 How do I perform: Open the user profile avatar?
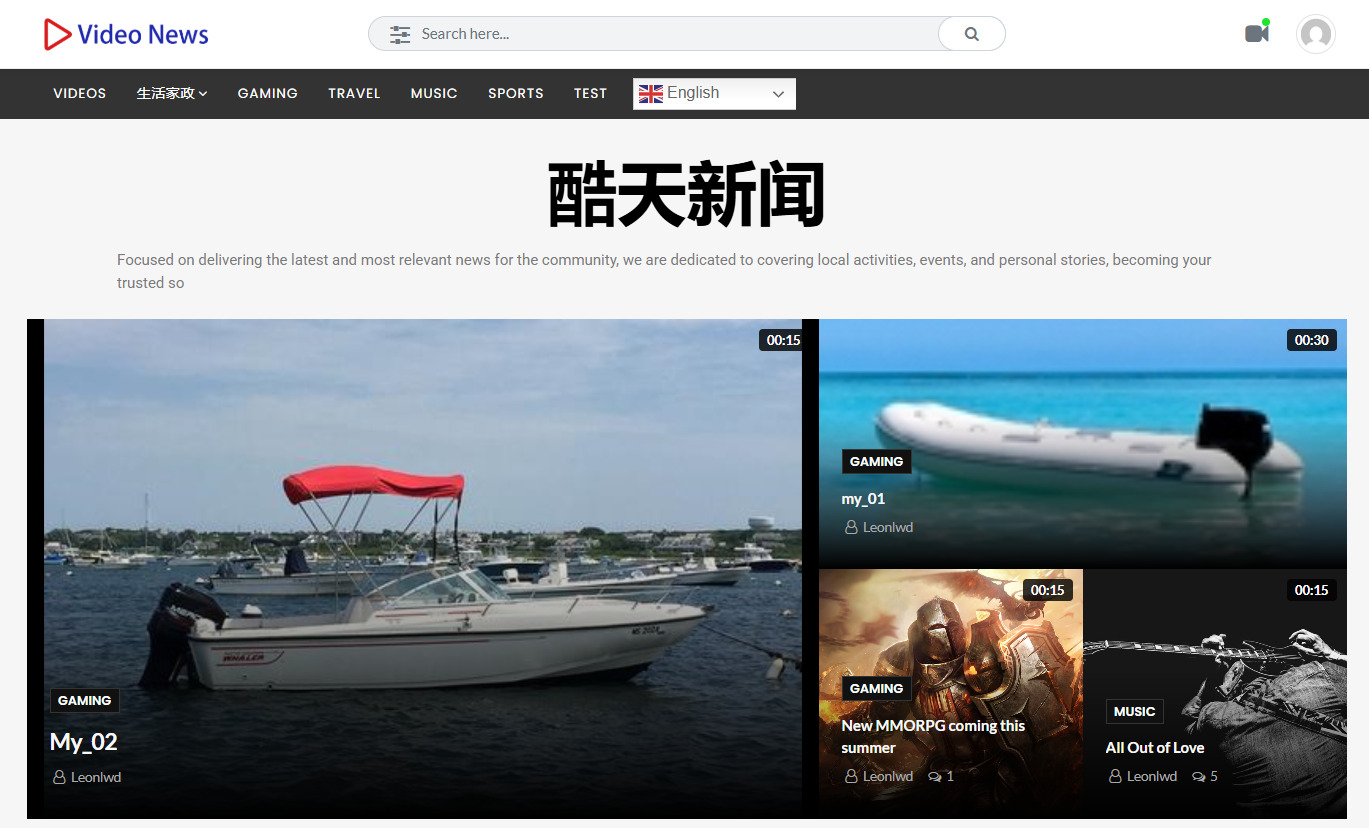click(x=1315, y=34)
